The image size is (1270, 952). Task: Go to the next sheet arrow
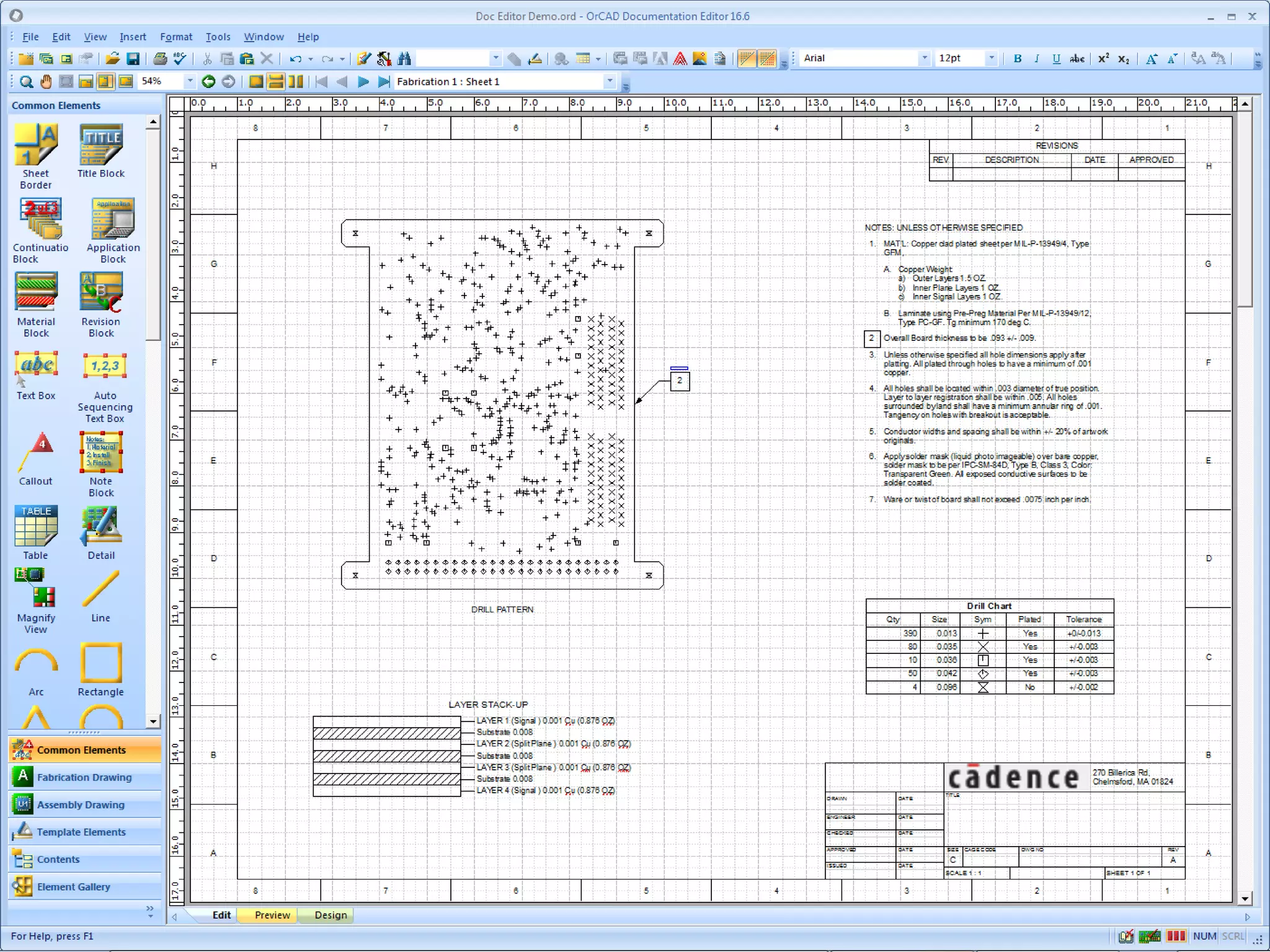click(x=363, y=81)
